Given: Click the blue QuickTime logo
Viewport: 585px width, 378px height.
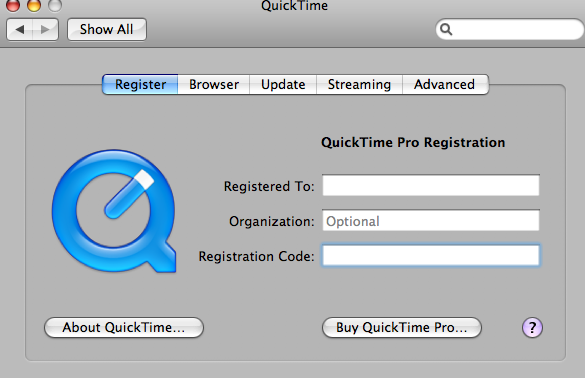Looking at the screenshot, I should pos(114,211).
